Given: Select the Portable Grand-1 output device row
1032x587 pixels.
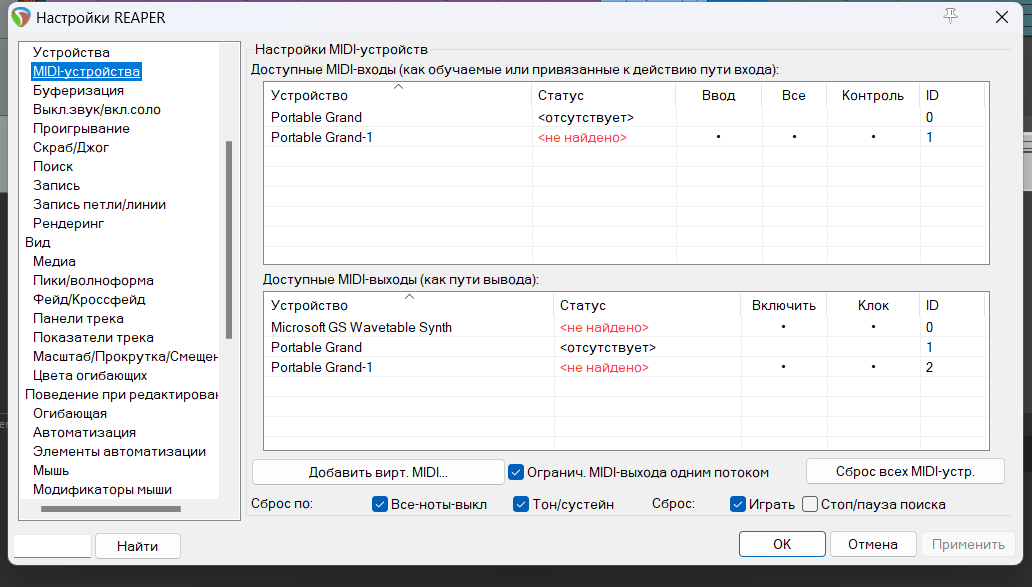Looking at the screenshot, I should [625, 367].
